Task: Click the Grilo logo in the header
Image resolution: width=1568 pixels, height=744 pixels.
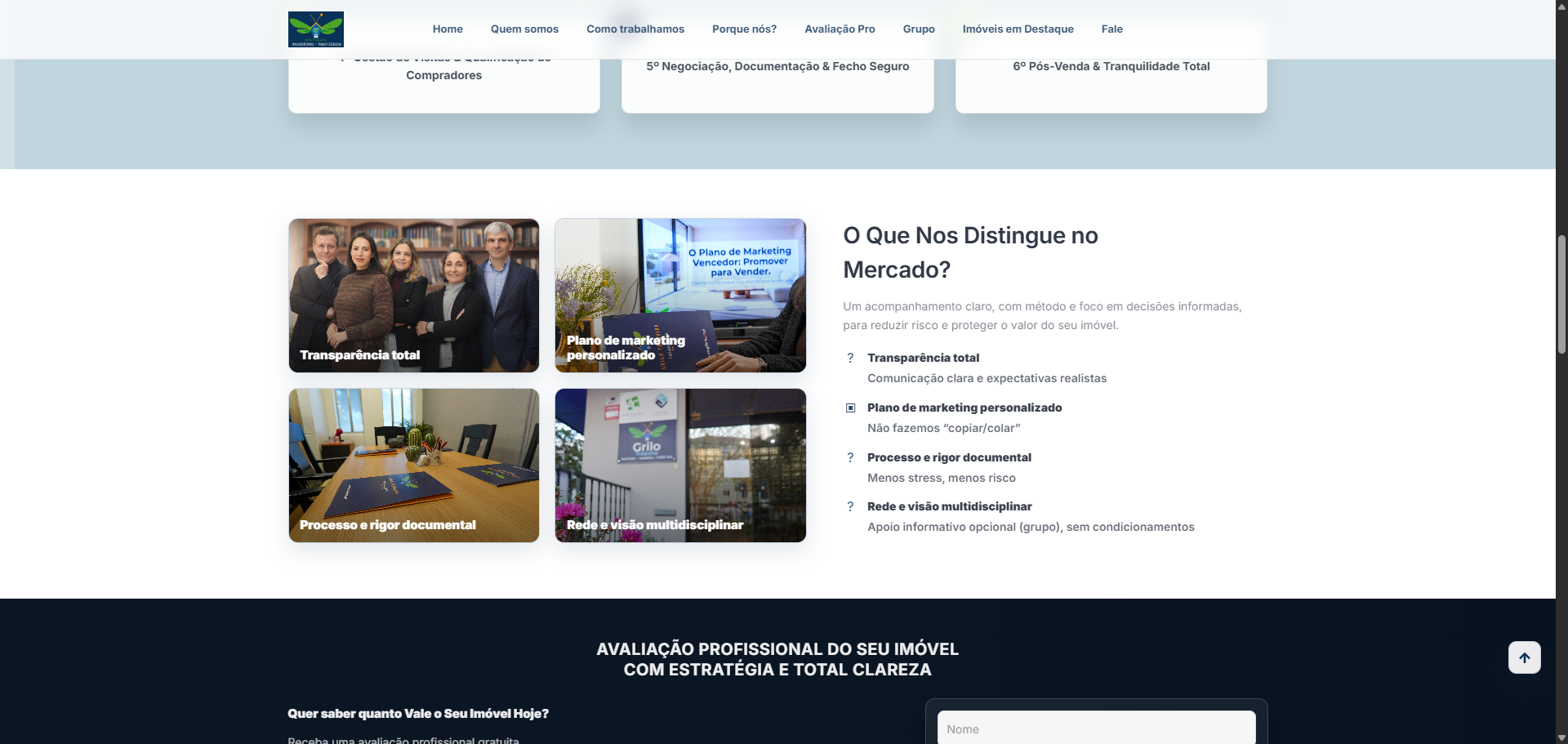Action: (315, 29)
